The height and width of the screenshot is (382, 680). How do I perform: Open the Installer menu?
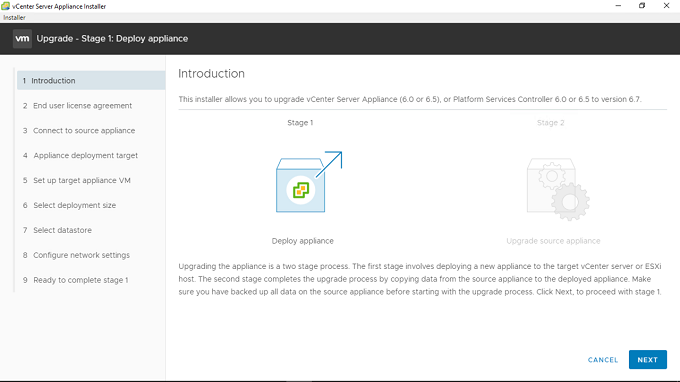point(14,18)
